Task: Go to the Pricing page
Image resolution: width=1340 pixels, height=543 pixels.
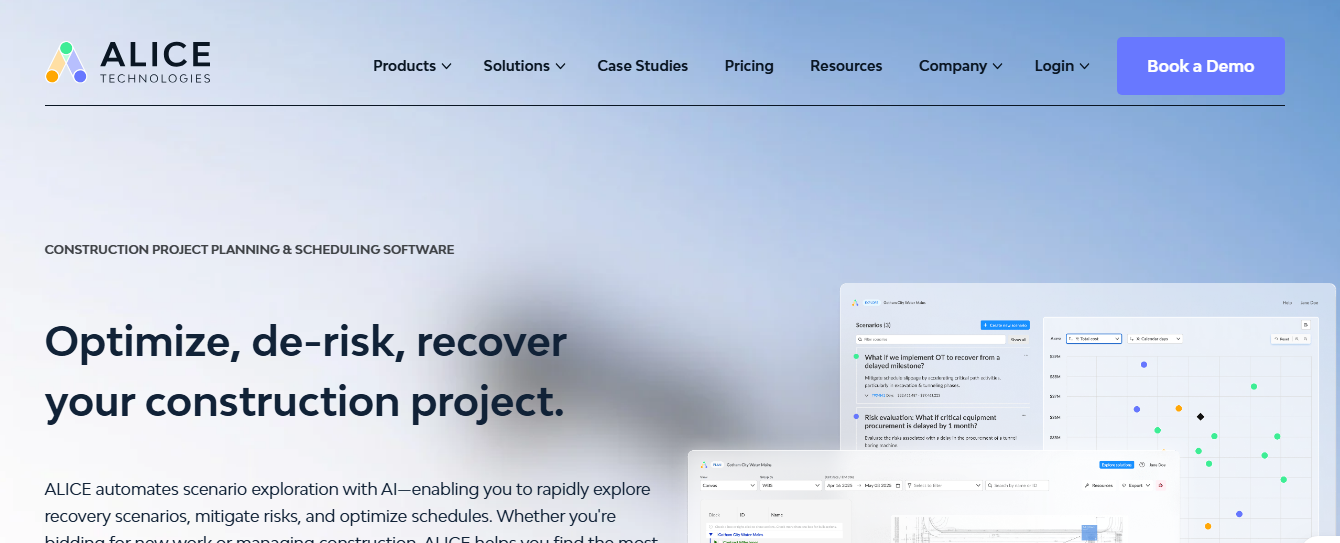Action: [749, 66]
